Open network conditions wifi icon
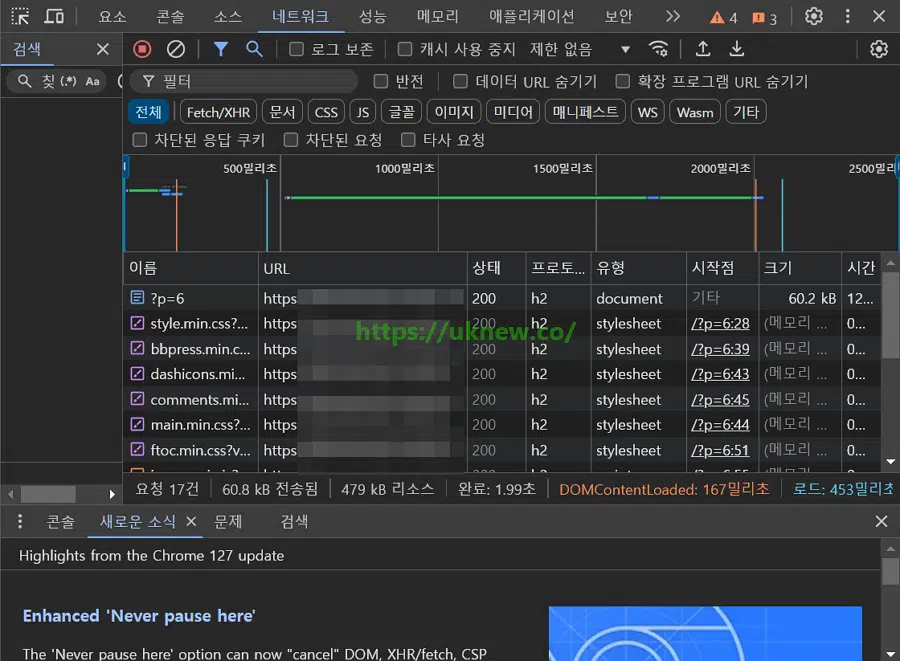The image size is (900, 661). click(x=658, y=49)
